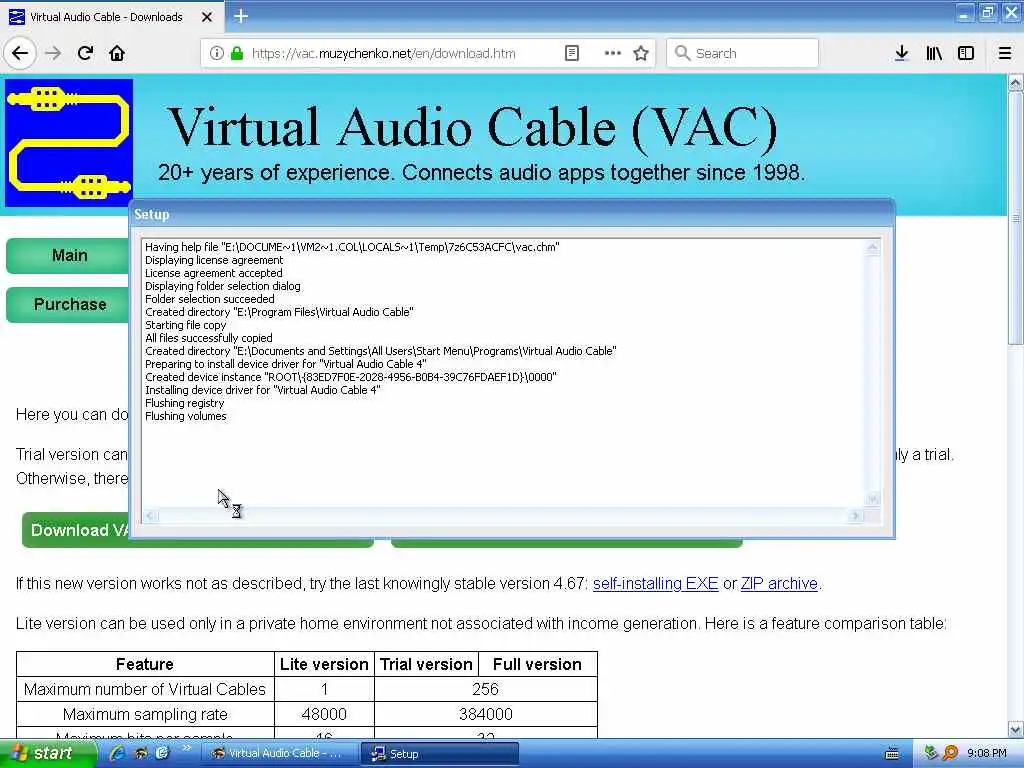Click log line "Displaying folder selection dialog"

(x=223, y=286)
